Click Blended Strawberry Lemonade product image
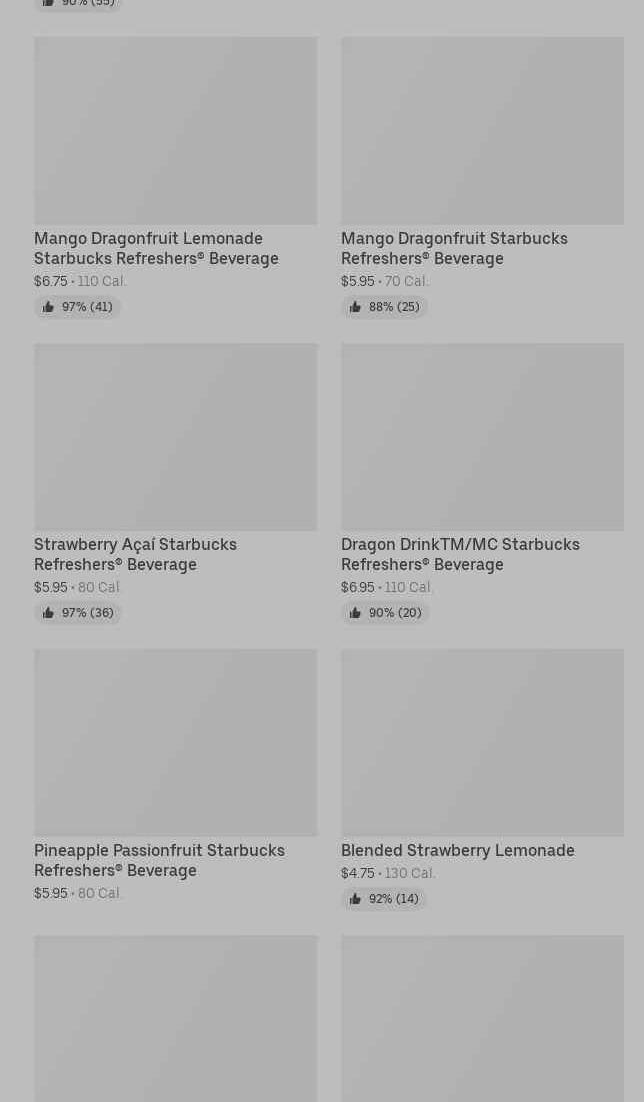The height and width of the screenshot is (1102, 644). 482,742
